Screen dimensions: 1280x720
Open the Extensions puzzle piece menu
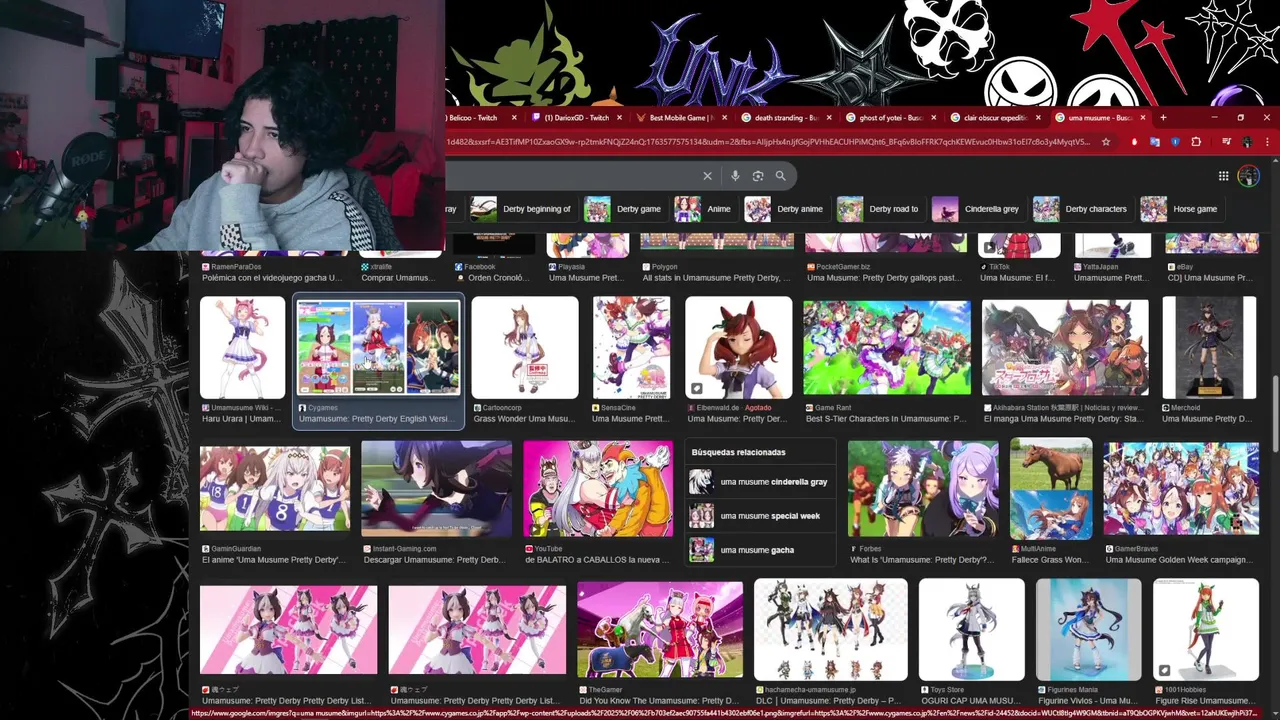coord(1196,142)
